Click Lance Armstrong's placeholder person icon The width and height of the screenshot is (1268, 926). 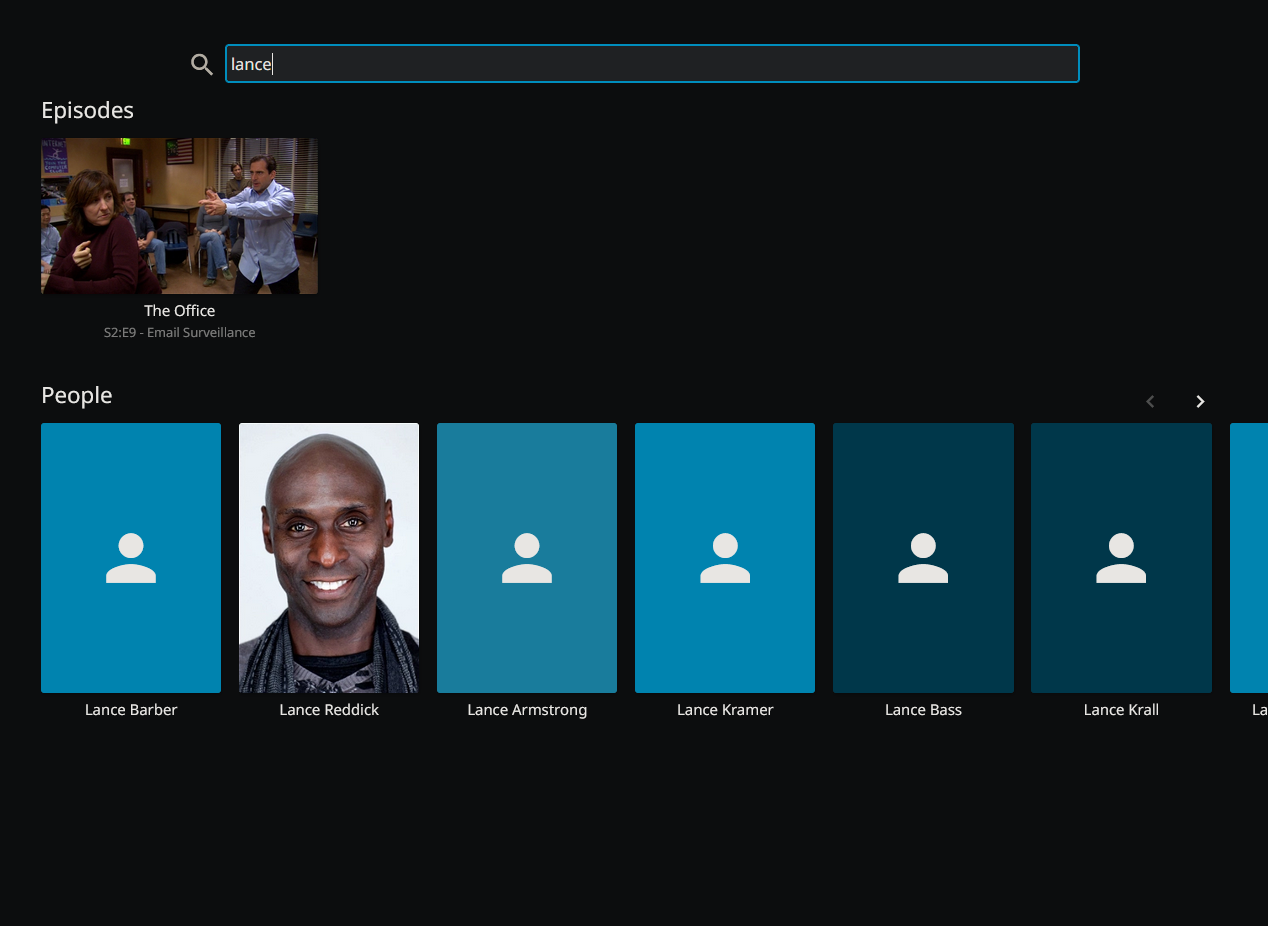click(x=527, y=558)
